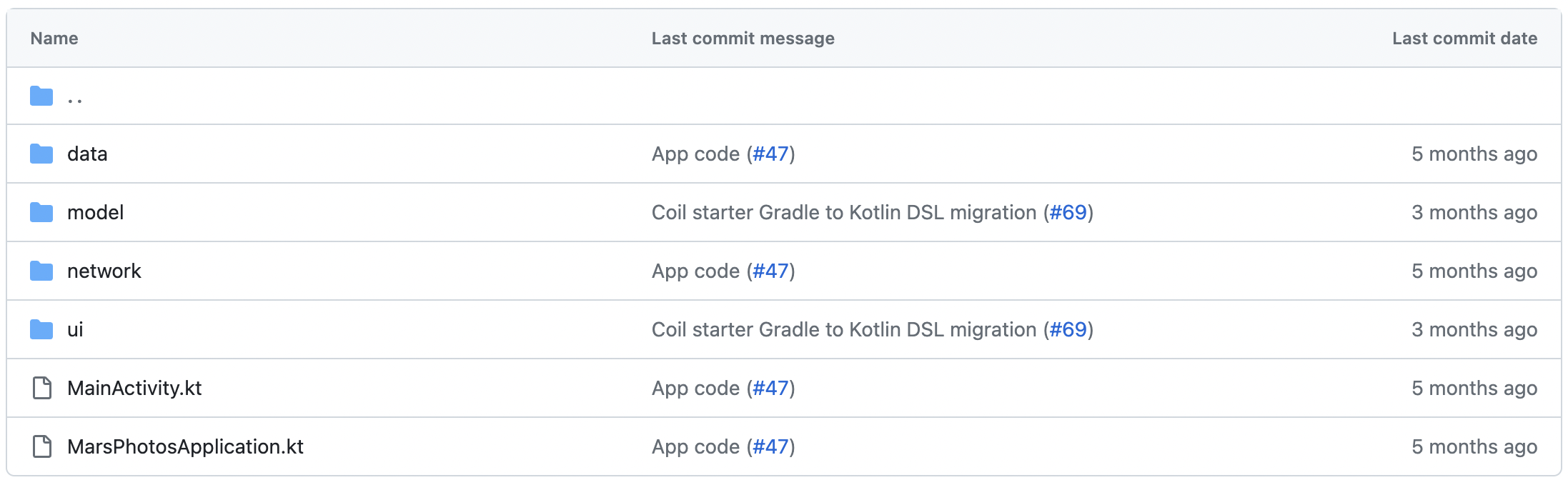Open pull request #47 in MarsPhotosApplication.kt row
1568x480 pixels.
point(770,447)
